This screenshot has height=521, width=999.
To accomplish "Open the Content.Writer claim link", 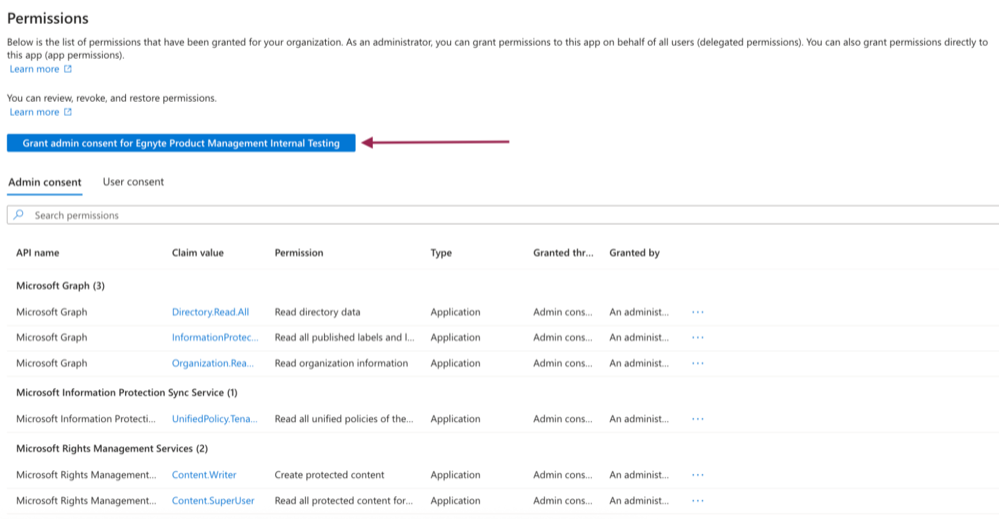I will click(x=204, y=475).
